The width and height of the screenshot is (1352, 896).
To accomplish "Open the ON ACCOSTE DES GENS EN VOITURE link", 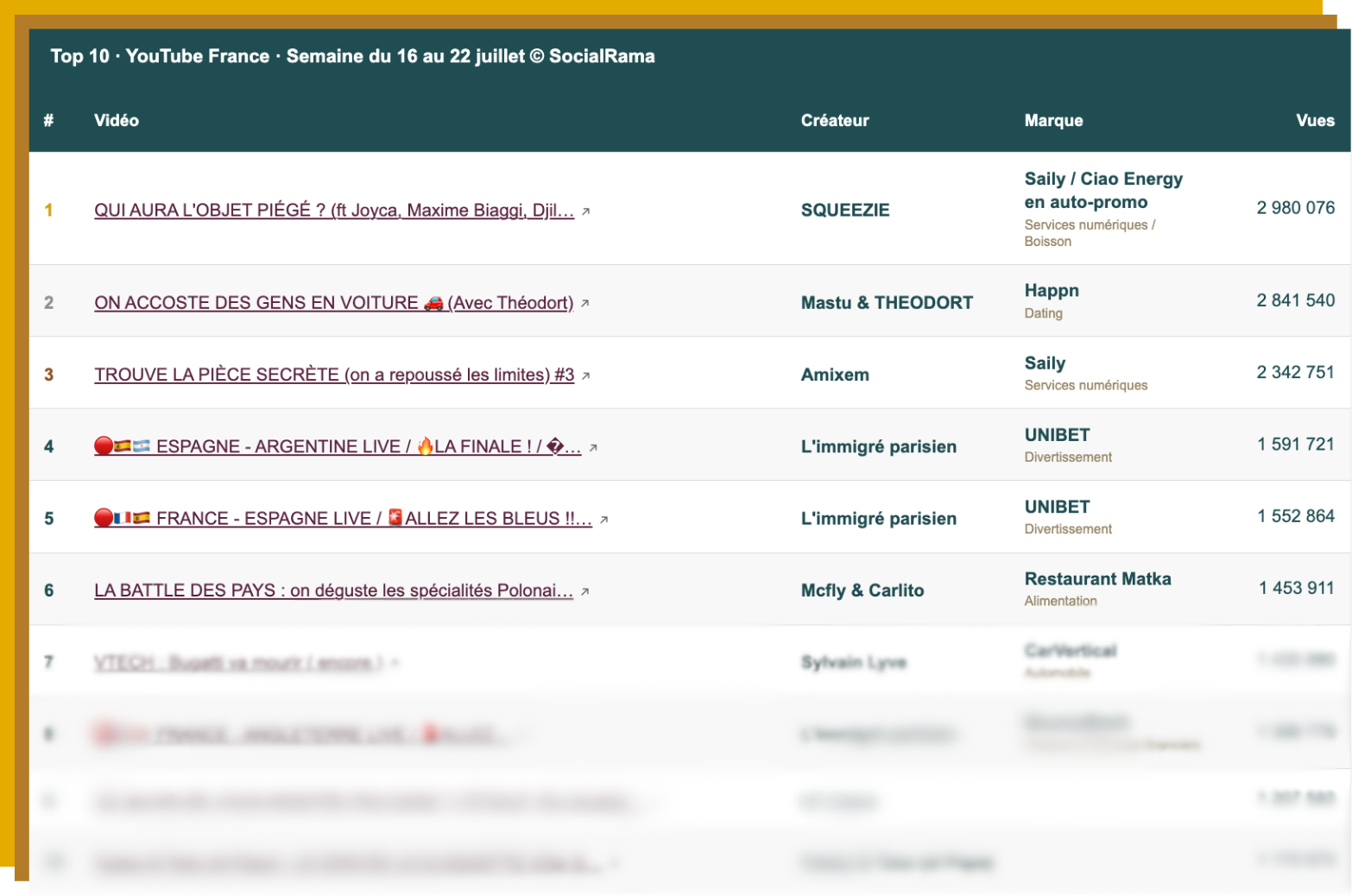I will (334, 302).
